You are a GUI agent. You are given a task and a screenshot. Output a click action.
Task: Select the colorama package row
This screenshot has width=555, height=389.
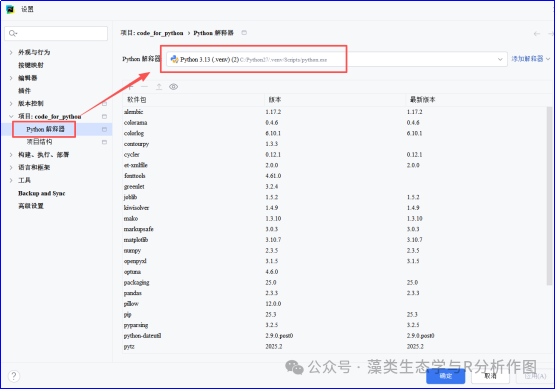point(334,122)
